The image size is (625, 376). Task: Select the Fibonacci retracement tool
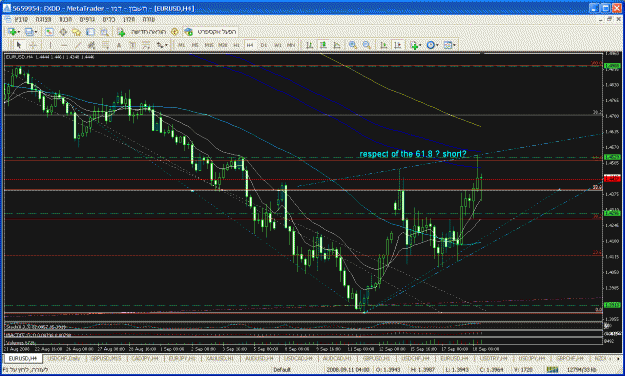pos(105,45)
